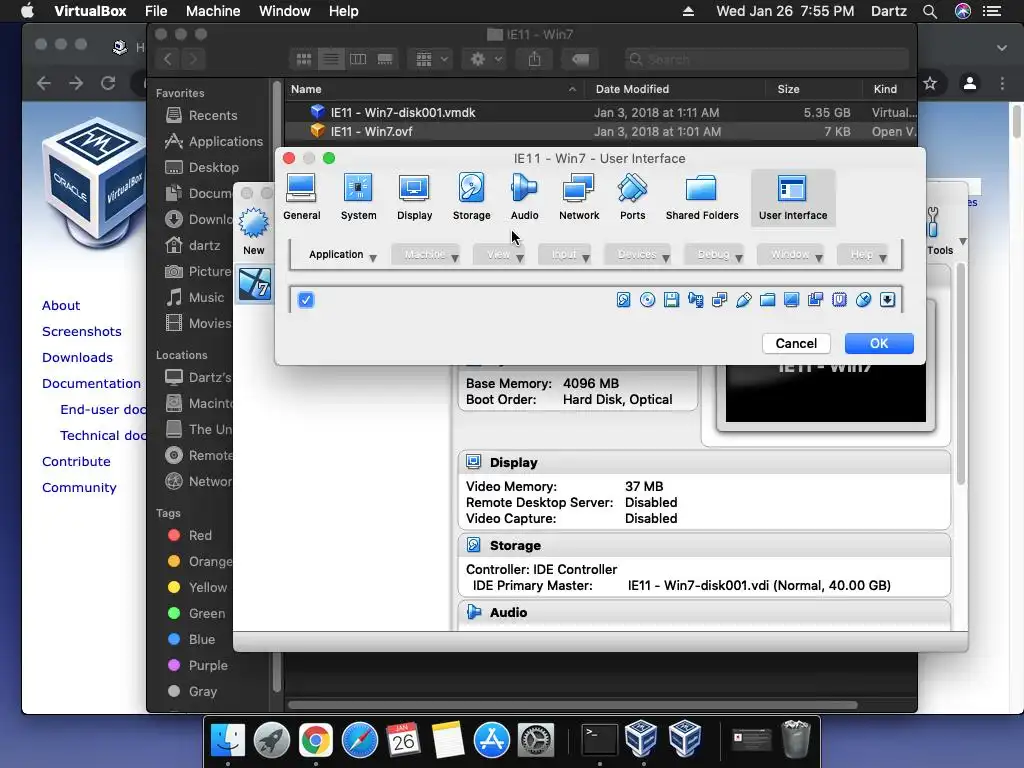The width and height of the screenshot is (1024, 768).
Task: Switch Finder to gallery view
Action: pyautogui.click(x=385, y=59)
